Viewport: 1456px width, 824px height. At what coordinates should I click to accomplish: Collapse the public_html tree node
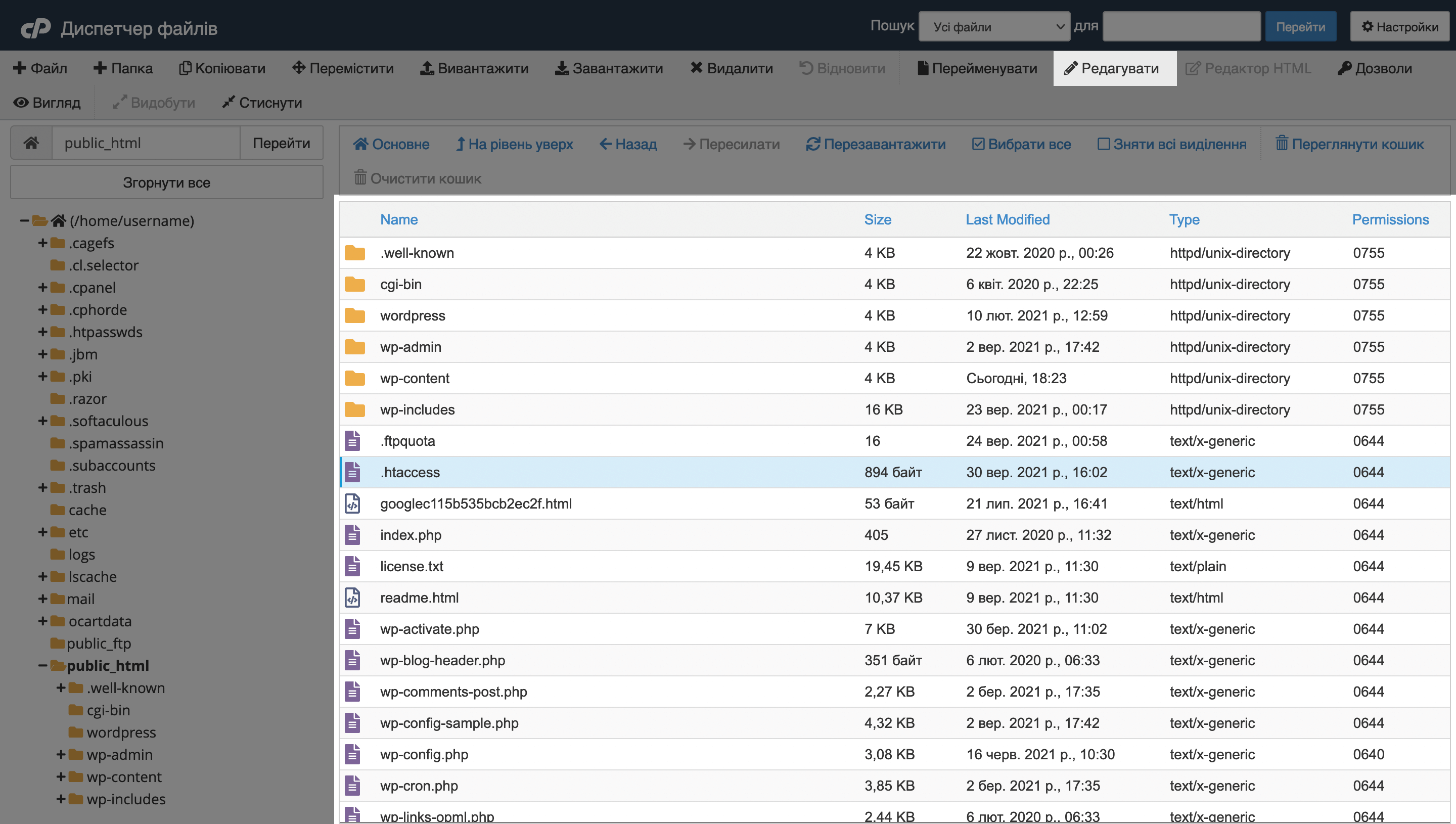42,666
